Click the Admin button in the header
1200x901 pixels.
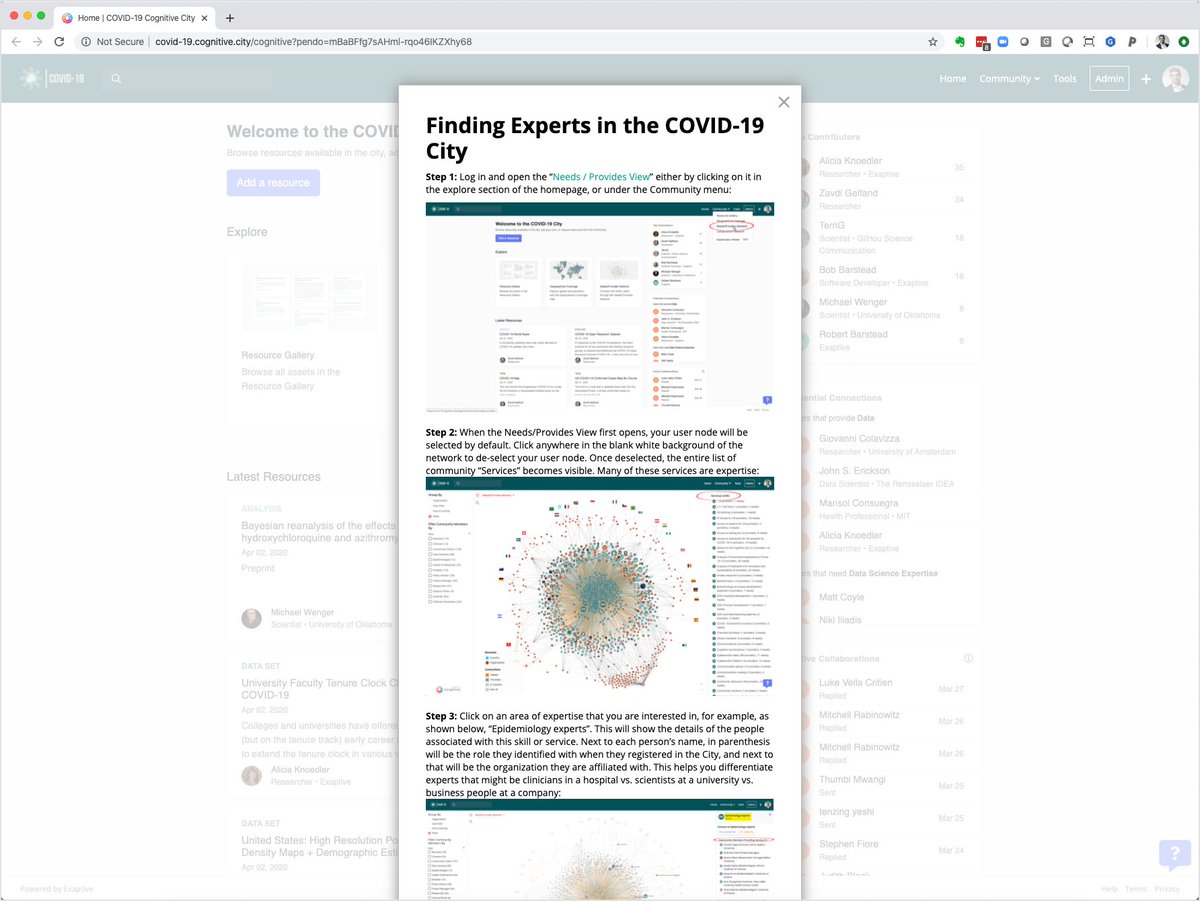point(1109,79)
